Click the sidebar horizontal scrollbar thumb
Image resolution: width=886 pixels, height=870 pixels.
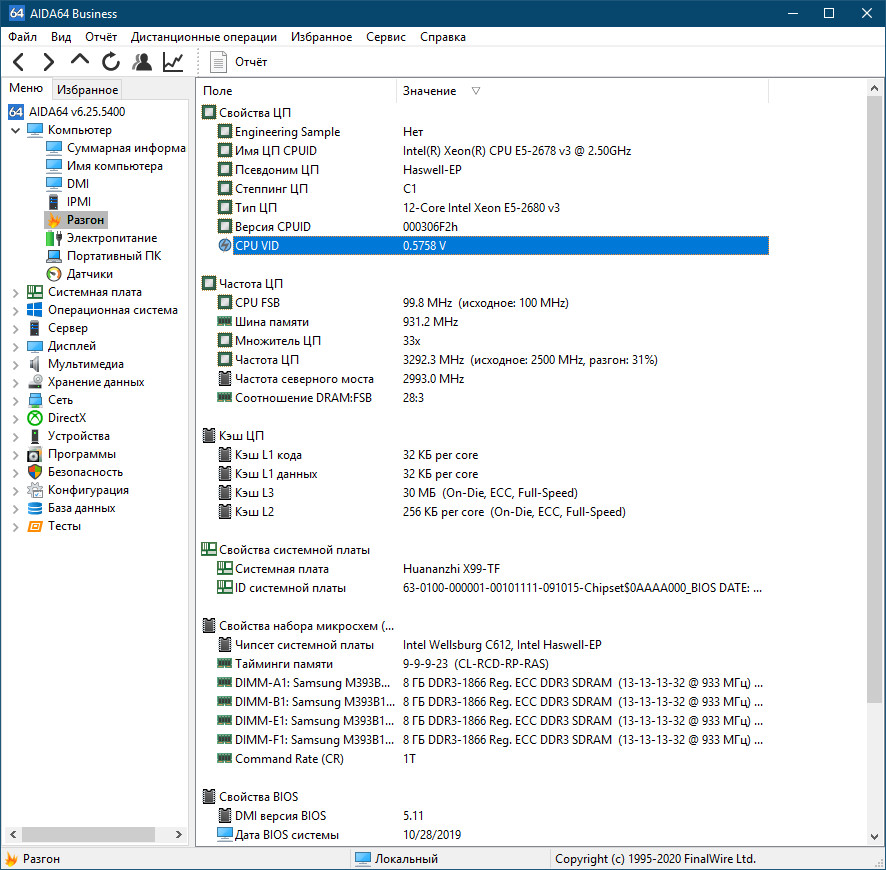[88, 834]
